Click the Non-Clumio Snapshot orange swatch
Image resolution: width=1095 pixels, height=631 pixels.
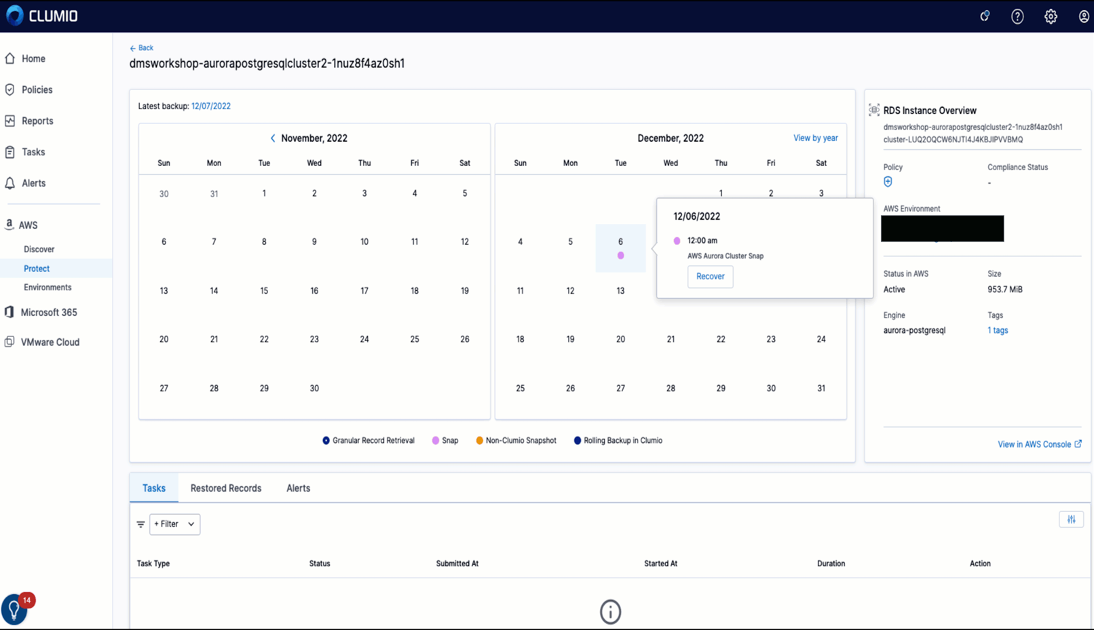[479, 440]
